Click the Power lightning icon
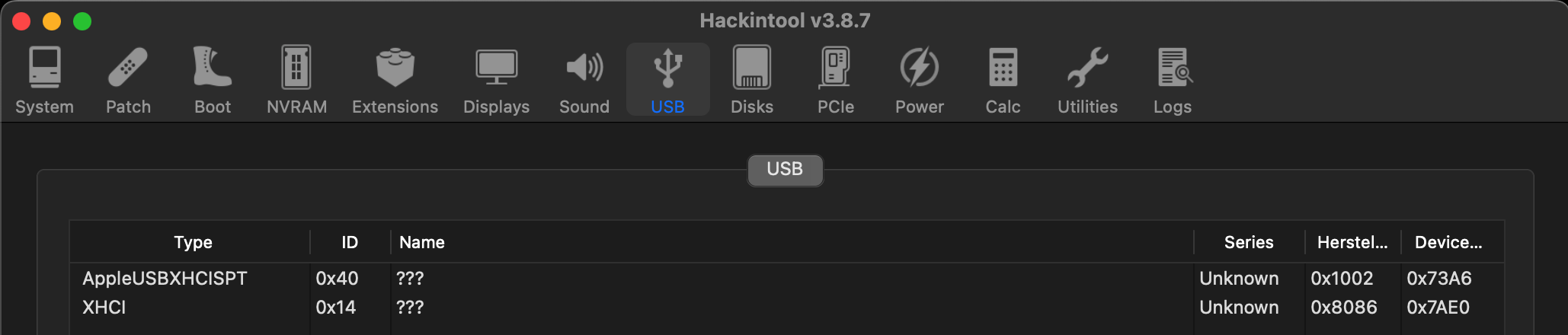The width and height of the screenshot is (1568, 335). pos(920,68)
